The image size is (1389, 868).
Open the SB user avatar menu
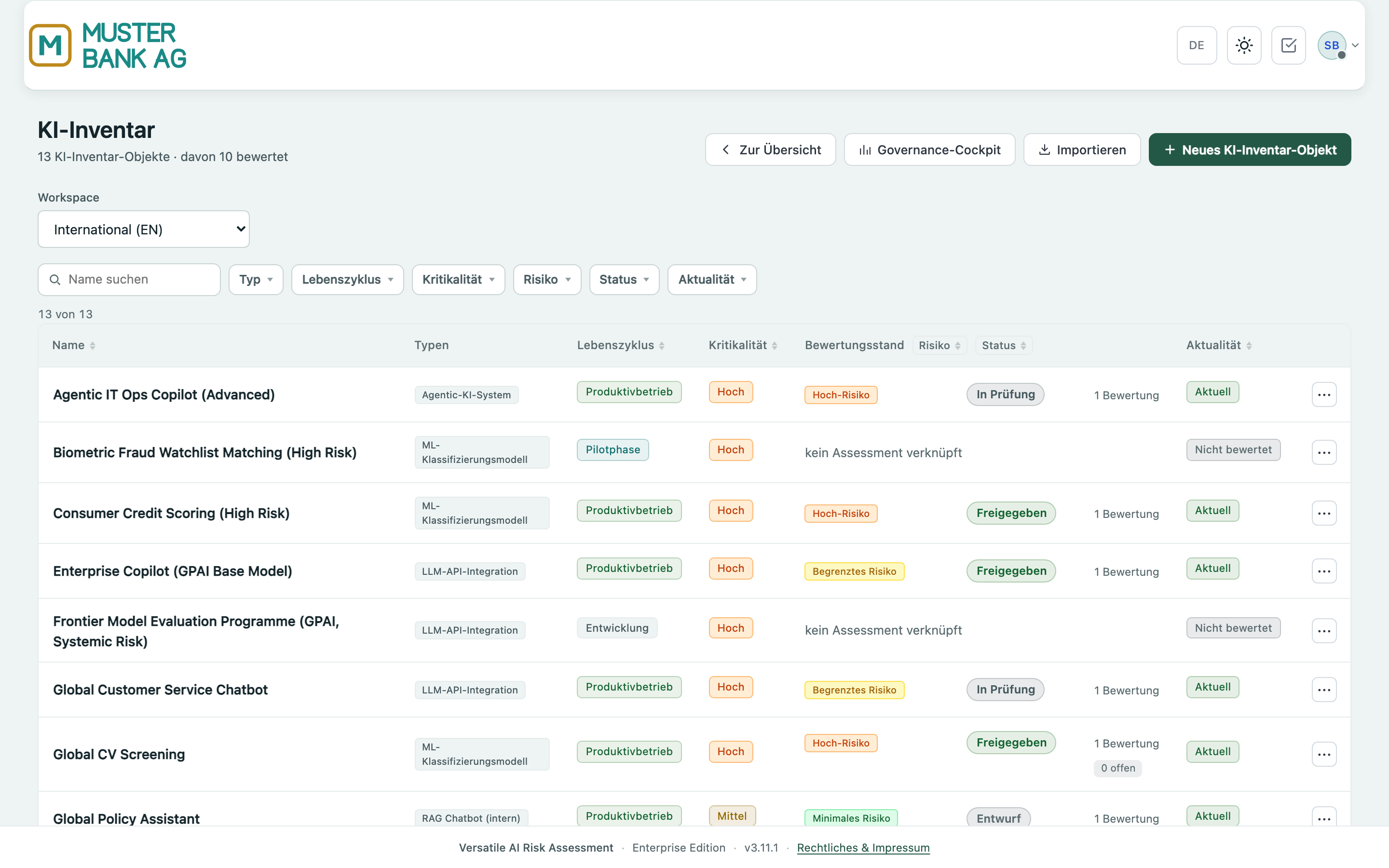[1332, 45]
